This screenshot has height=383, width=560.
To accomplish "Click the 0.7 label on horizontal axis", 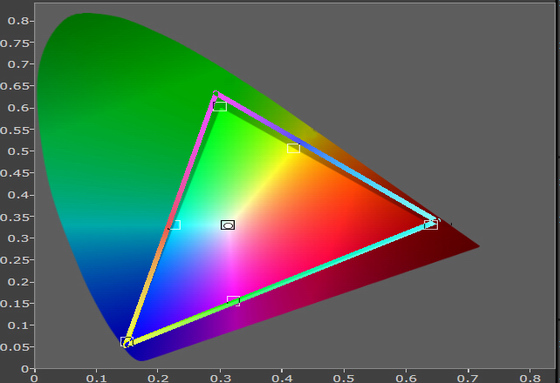I will pos(468,378).
